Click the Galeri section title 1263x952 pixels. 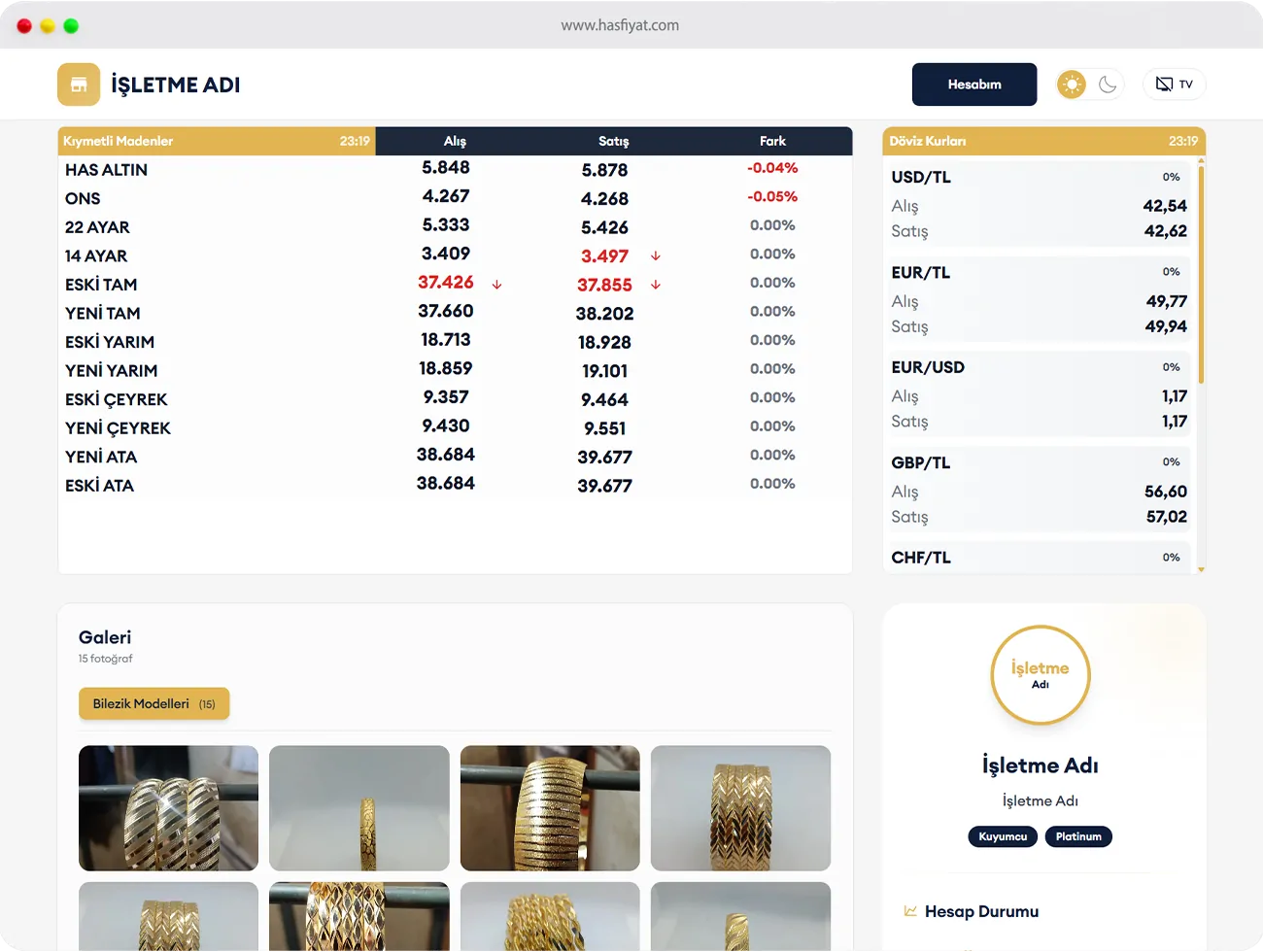click(x=105, y=637)
